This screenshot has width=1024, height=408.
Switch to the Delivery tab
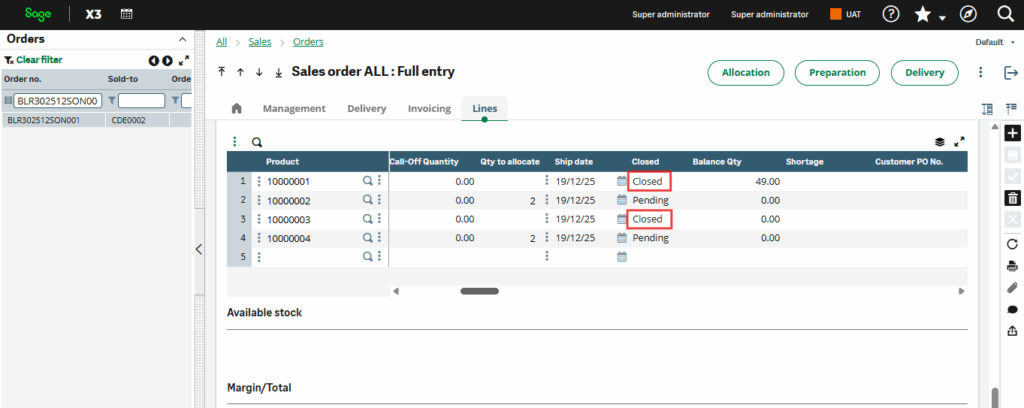click(366, 108)
